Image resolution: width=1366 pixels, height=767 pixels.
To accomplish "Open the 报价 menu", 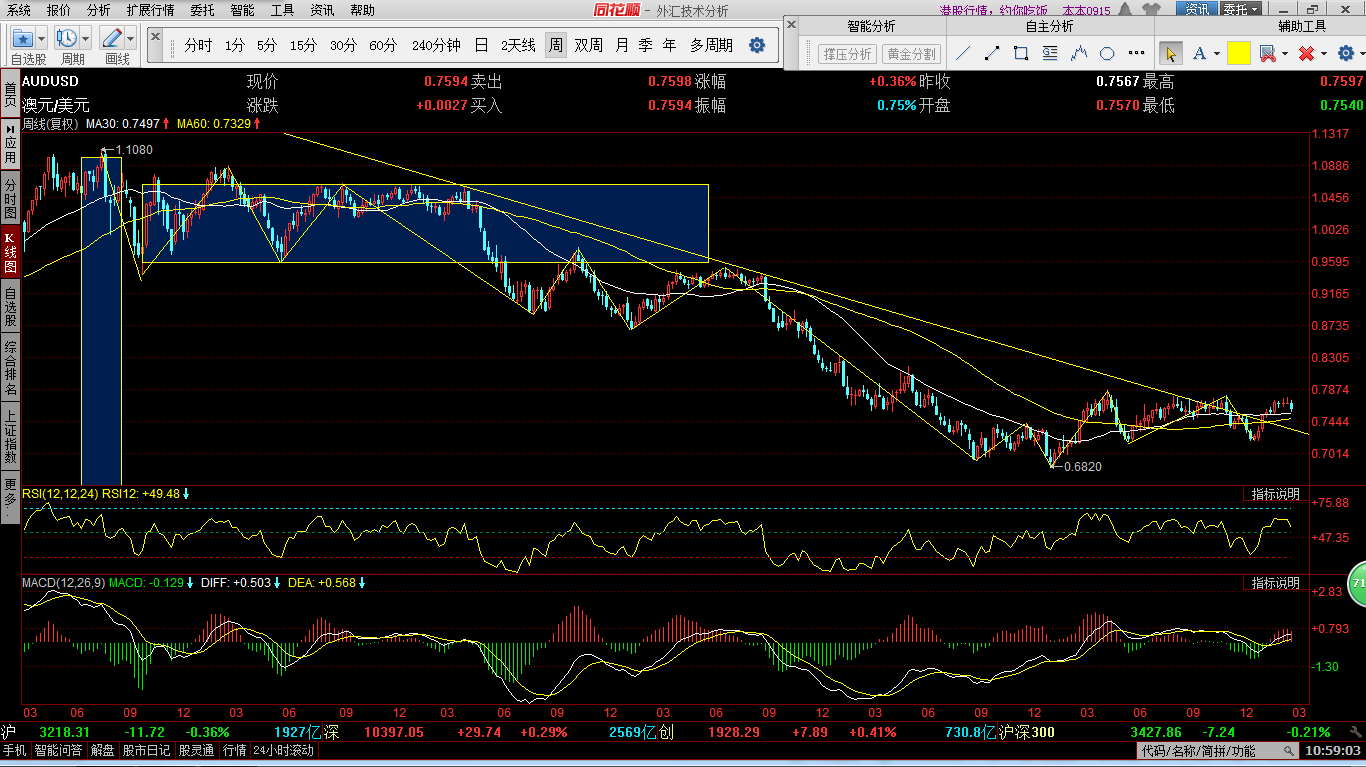I will click(x=59, y=10).
